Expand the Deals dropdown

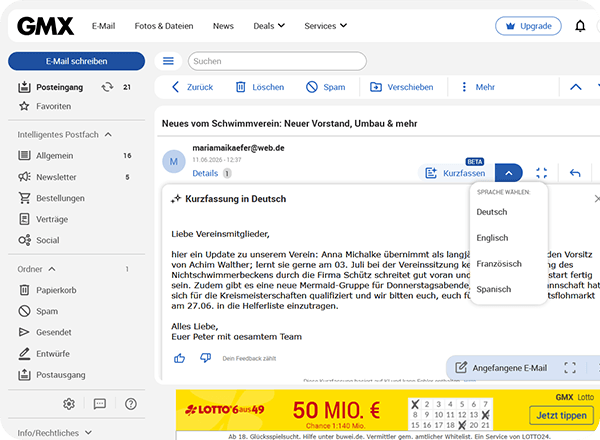tap(269, 26)
